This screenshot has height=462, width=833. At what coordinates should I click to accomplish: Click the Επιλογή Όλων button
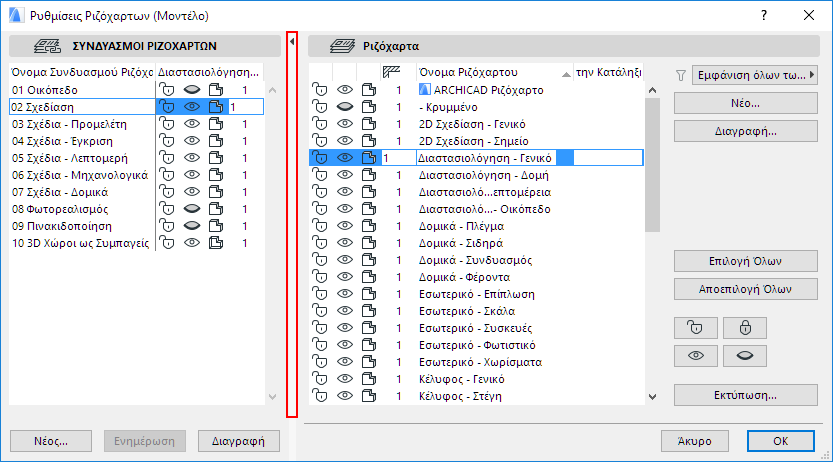point(746,262)
